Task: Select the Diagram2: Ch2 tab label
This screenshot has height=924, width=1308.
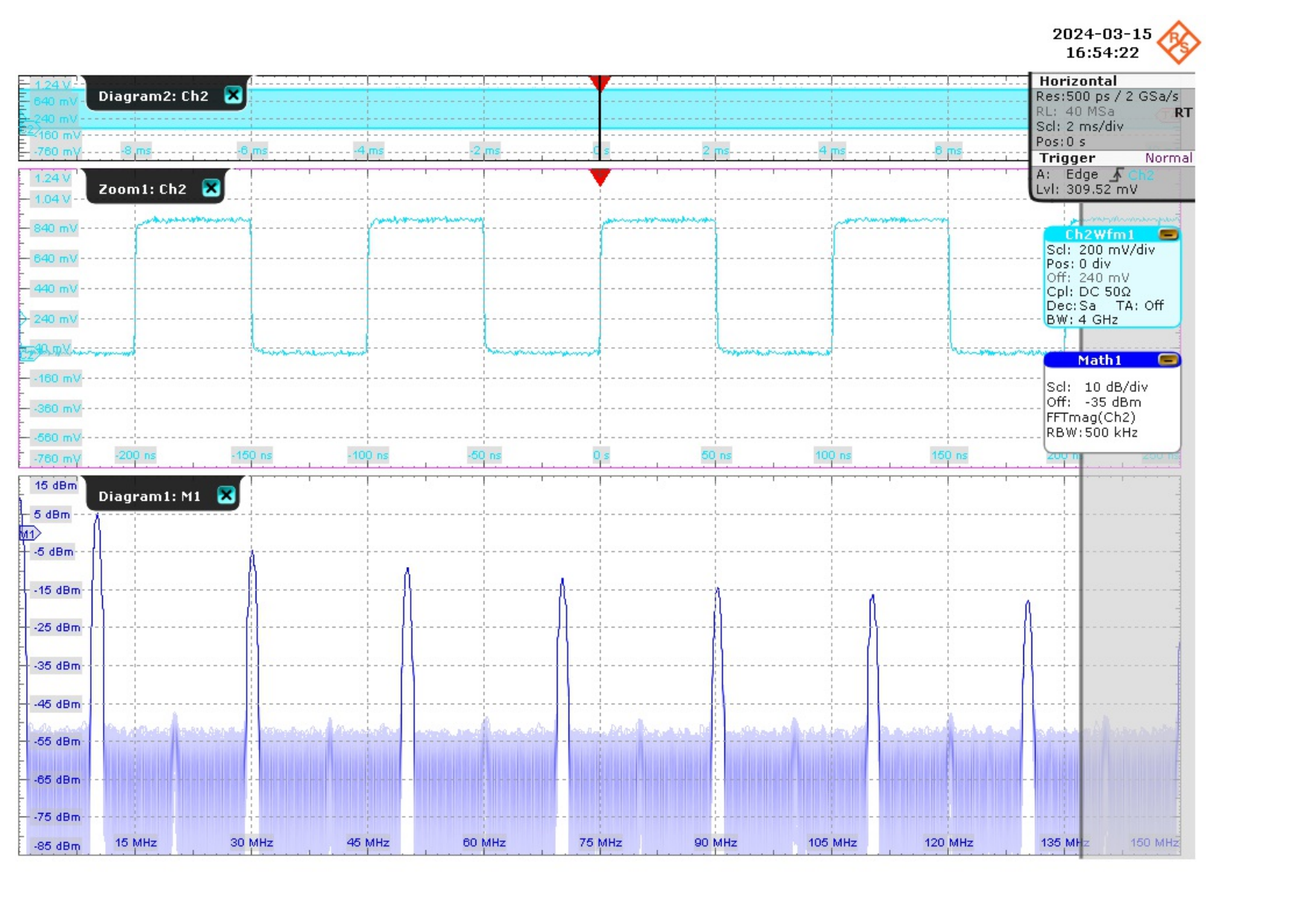Action: coord(154,96)
